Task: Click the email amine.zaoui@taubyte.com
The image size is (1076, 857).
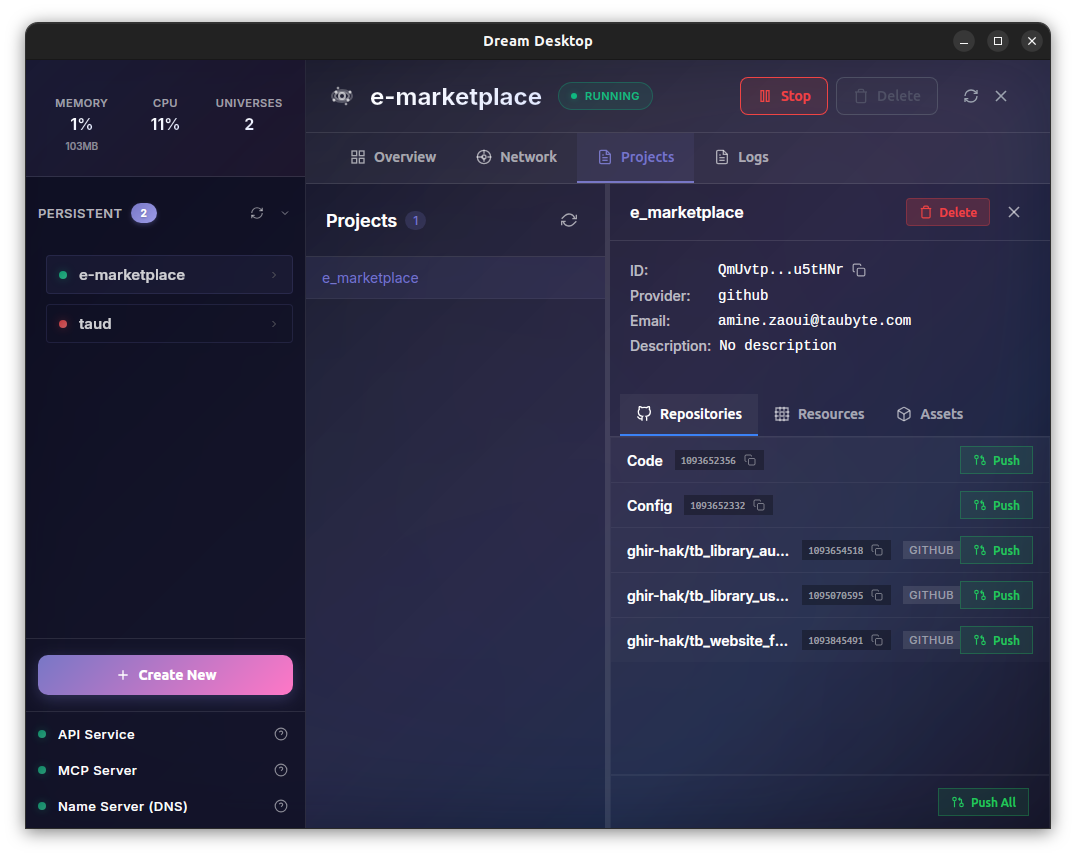Action: click(x=815, y=320)
